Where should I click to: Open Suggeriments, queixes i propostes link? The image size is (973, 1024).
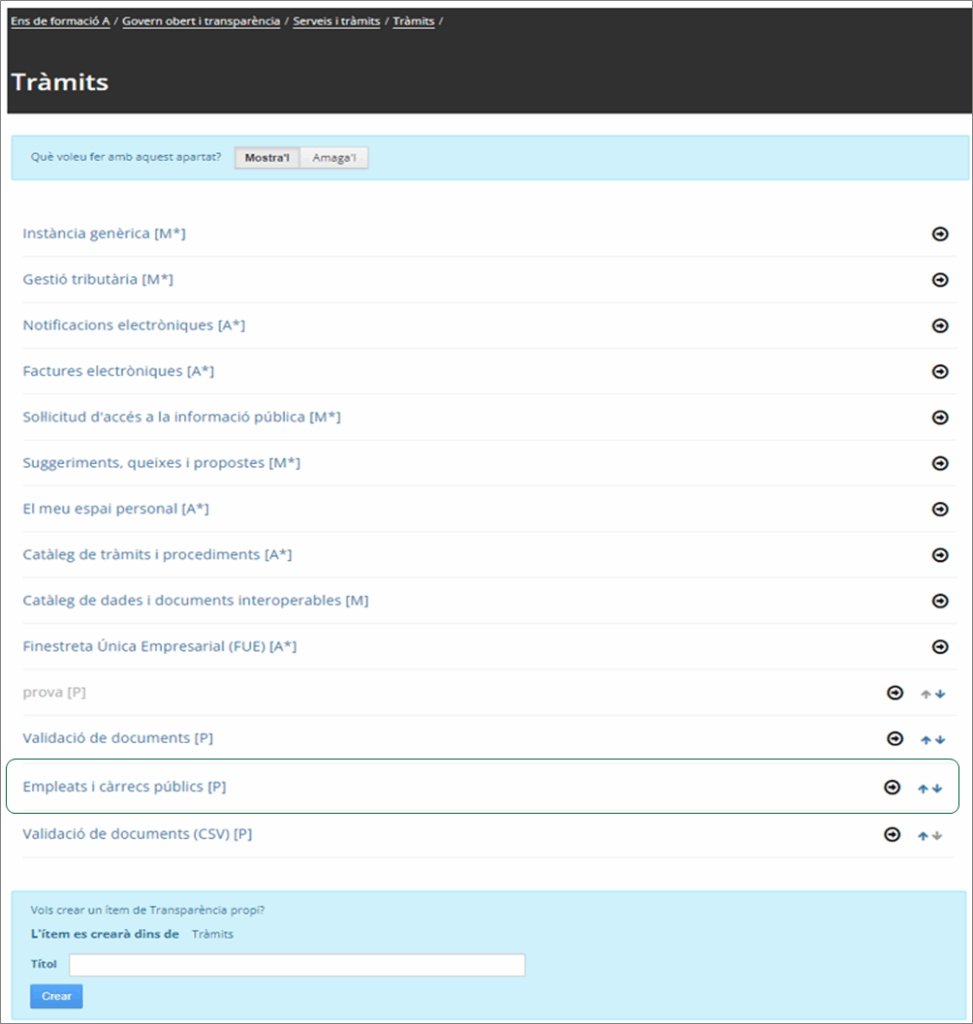point(161,463)
